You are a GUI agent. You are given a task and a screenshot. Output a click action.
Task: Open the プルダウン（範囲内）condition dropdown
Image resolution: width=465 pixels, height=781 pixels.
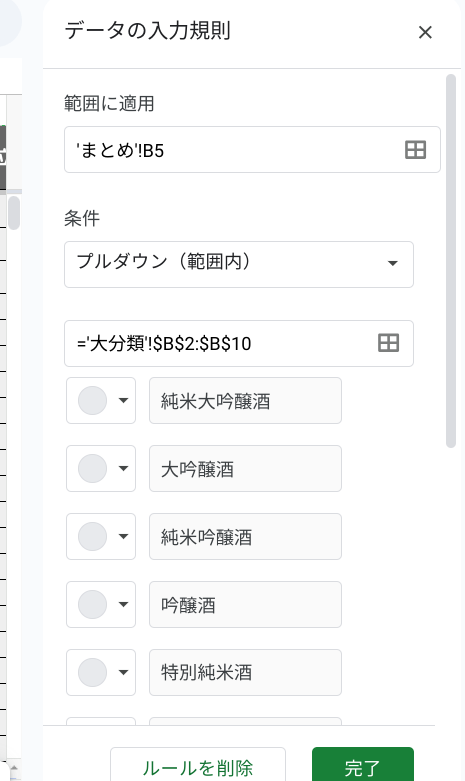point(239,264)
